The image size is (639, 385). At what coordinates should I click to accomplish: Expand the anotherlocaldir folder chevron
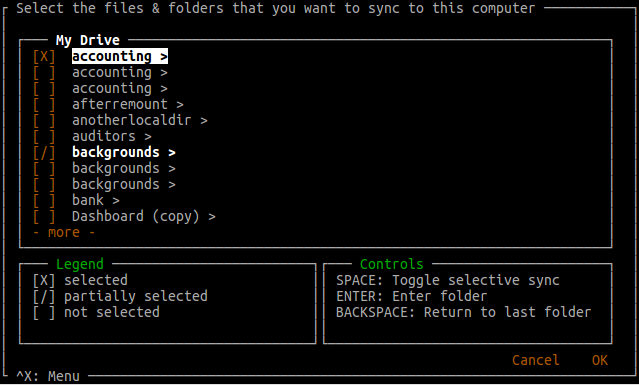[204, 121]
